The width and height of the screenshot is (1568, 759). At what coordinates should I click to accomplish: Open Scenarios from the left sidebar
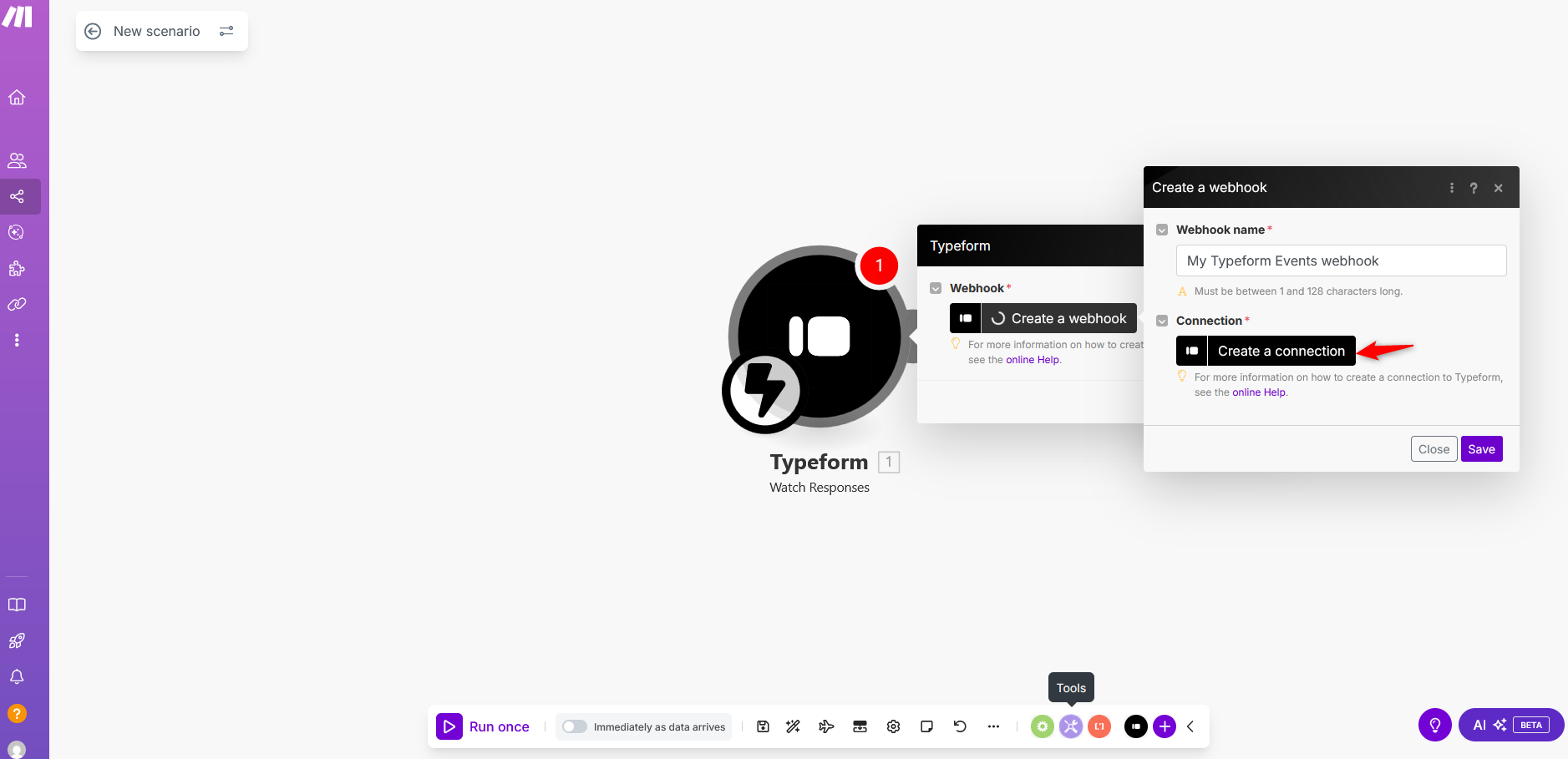click(17, 197)
